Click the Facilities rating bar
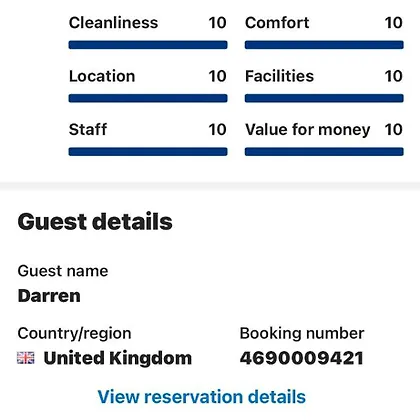420x420 pixels. pos(324,98)
